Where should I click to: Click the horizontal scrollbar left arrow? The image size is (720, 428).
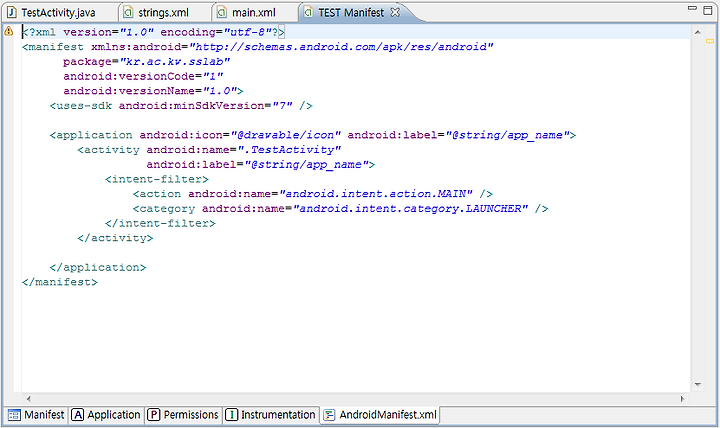(28, 399)
